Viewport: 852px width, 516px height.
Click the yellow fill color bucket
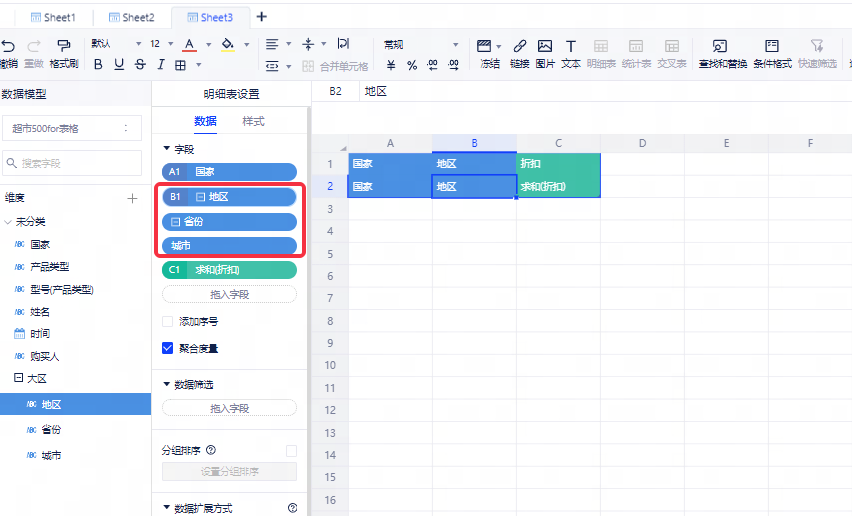click(x=227, y=45)
